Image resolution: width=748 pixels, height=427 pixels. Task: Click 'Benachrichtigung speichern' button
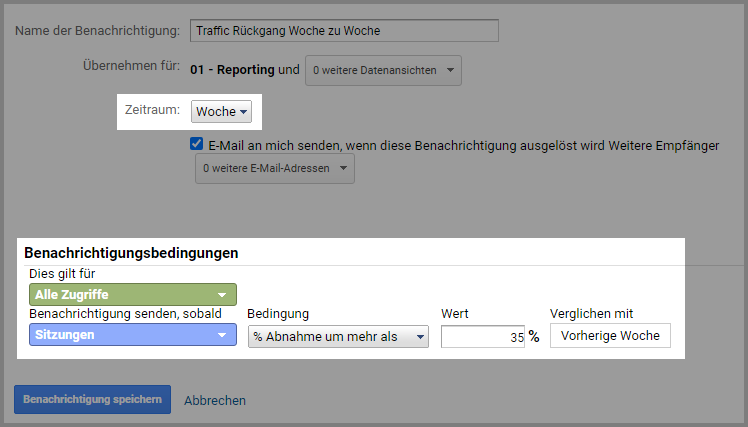[93, 399]
